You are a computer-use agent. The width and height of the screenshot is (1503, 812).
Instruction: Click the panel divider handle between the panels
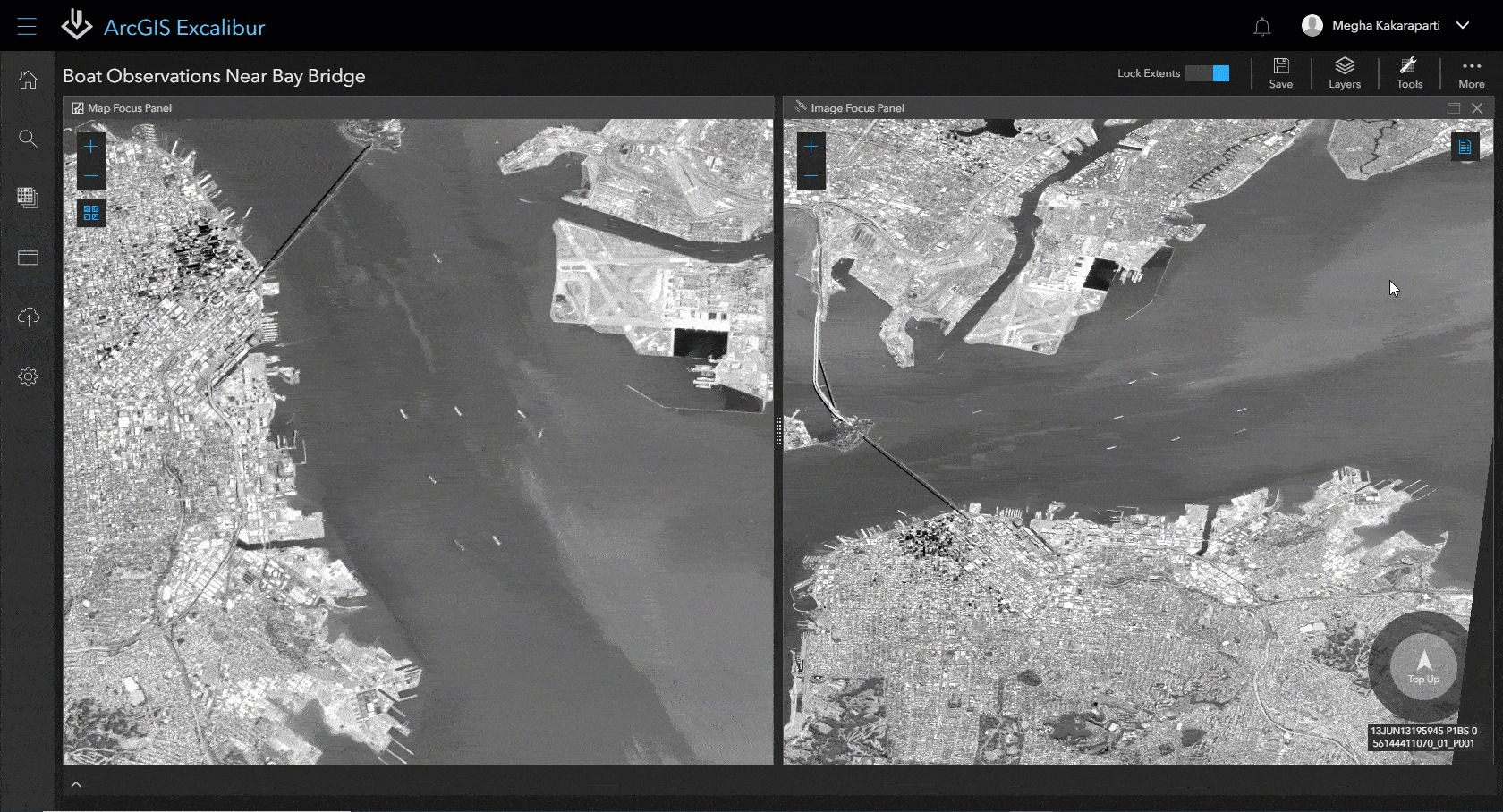click(x=778, y=431)
